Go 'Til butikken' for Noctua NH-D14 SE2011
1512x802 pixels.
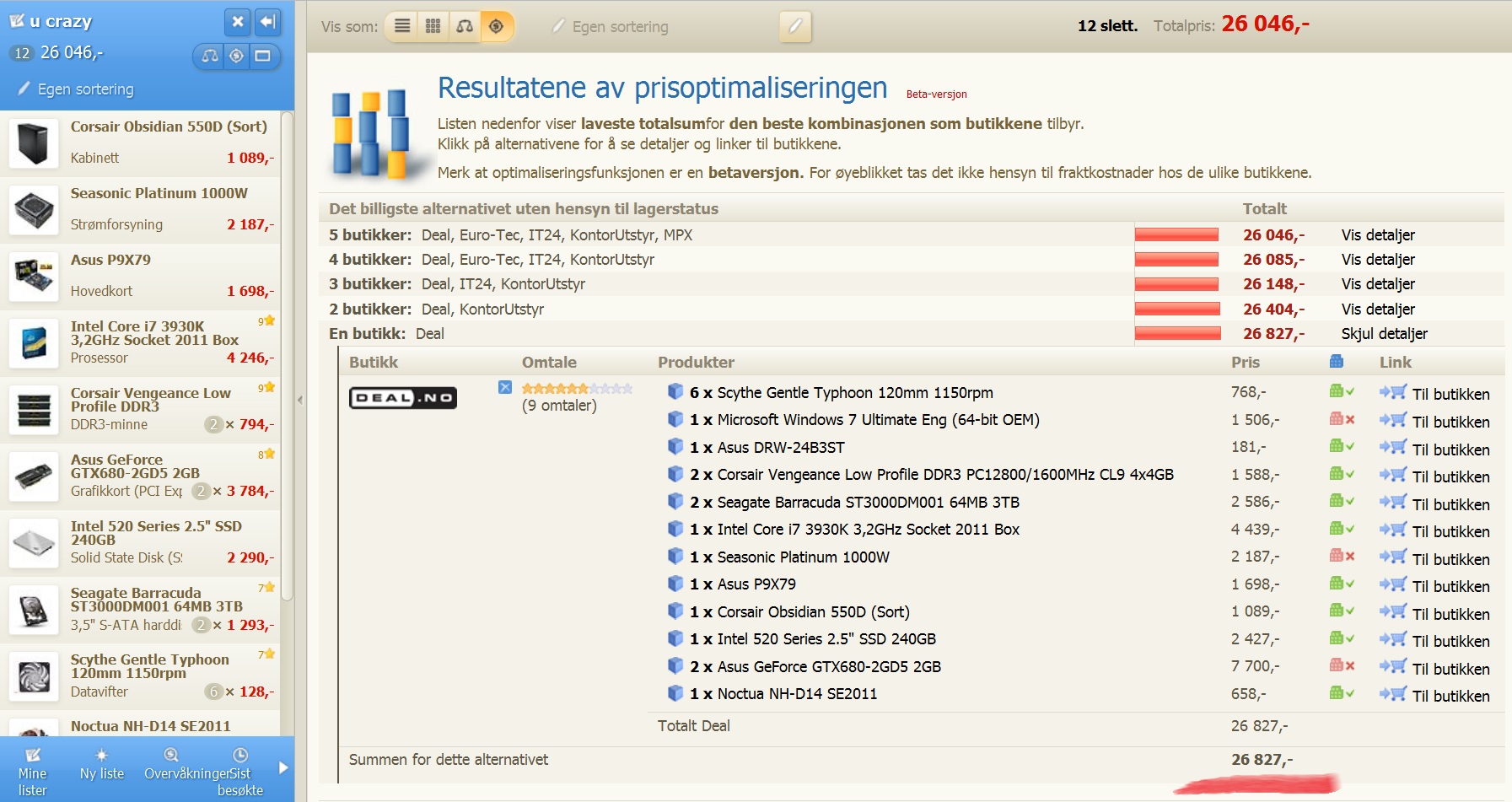(x=1450, y=696)
